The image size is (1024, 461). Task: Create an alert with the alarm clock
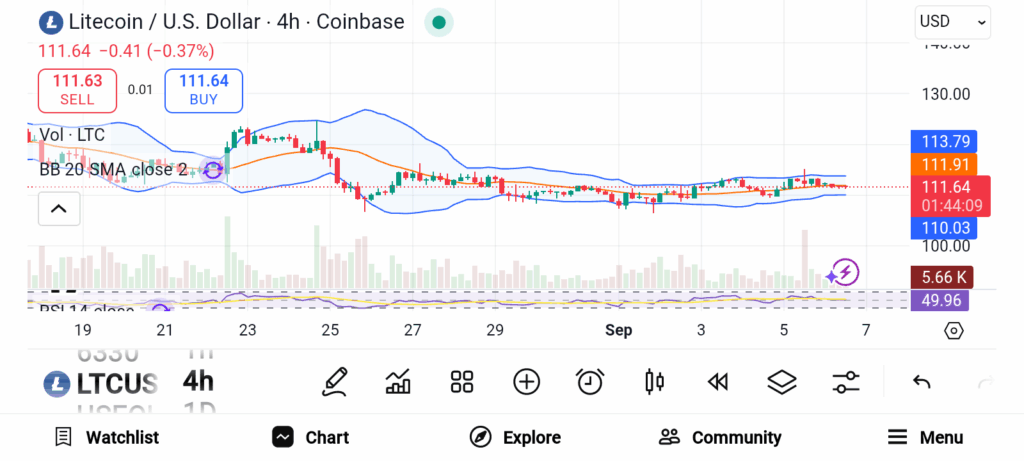[x=590, y=381]
